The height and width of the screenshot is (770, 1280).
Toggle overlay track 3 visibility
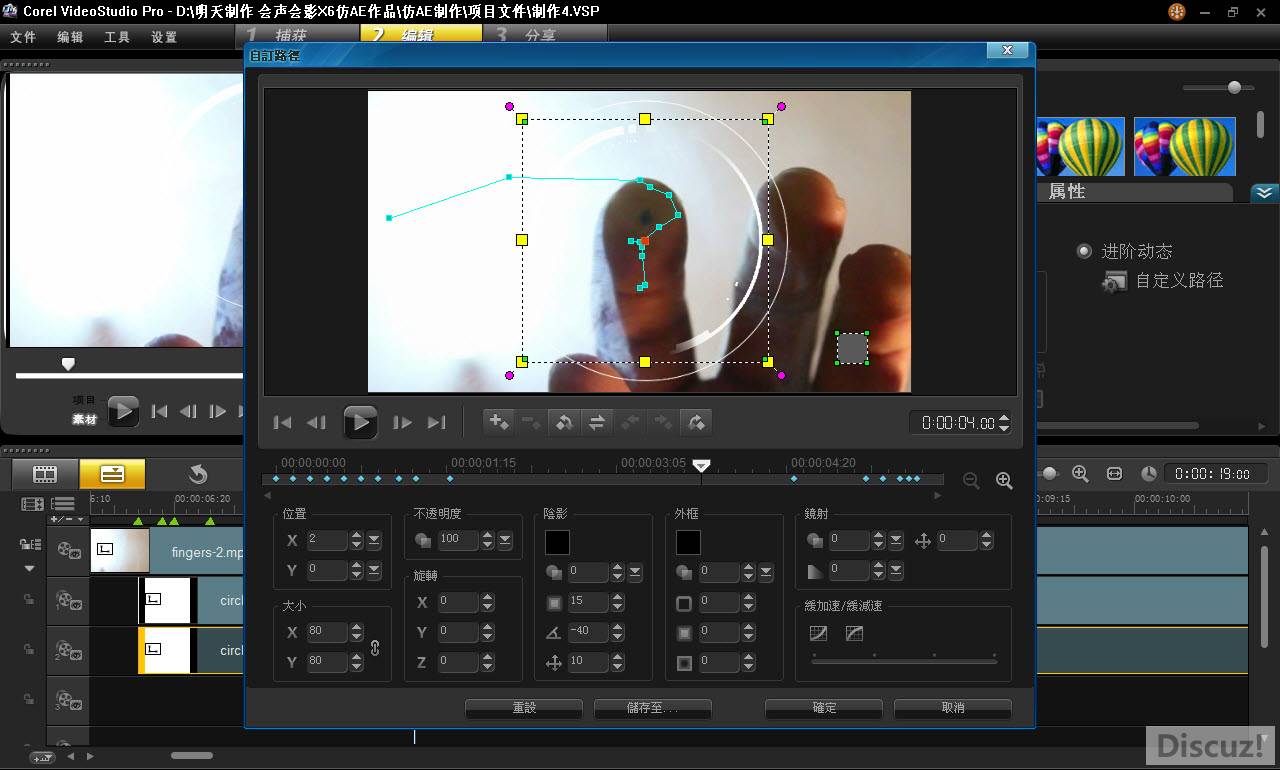click(68, 700)
